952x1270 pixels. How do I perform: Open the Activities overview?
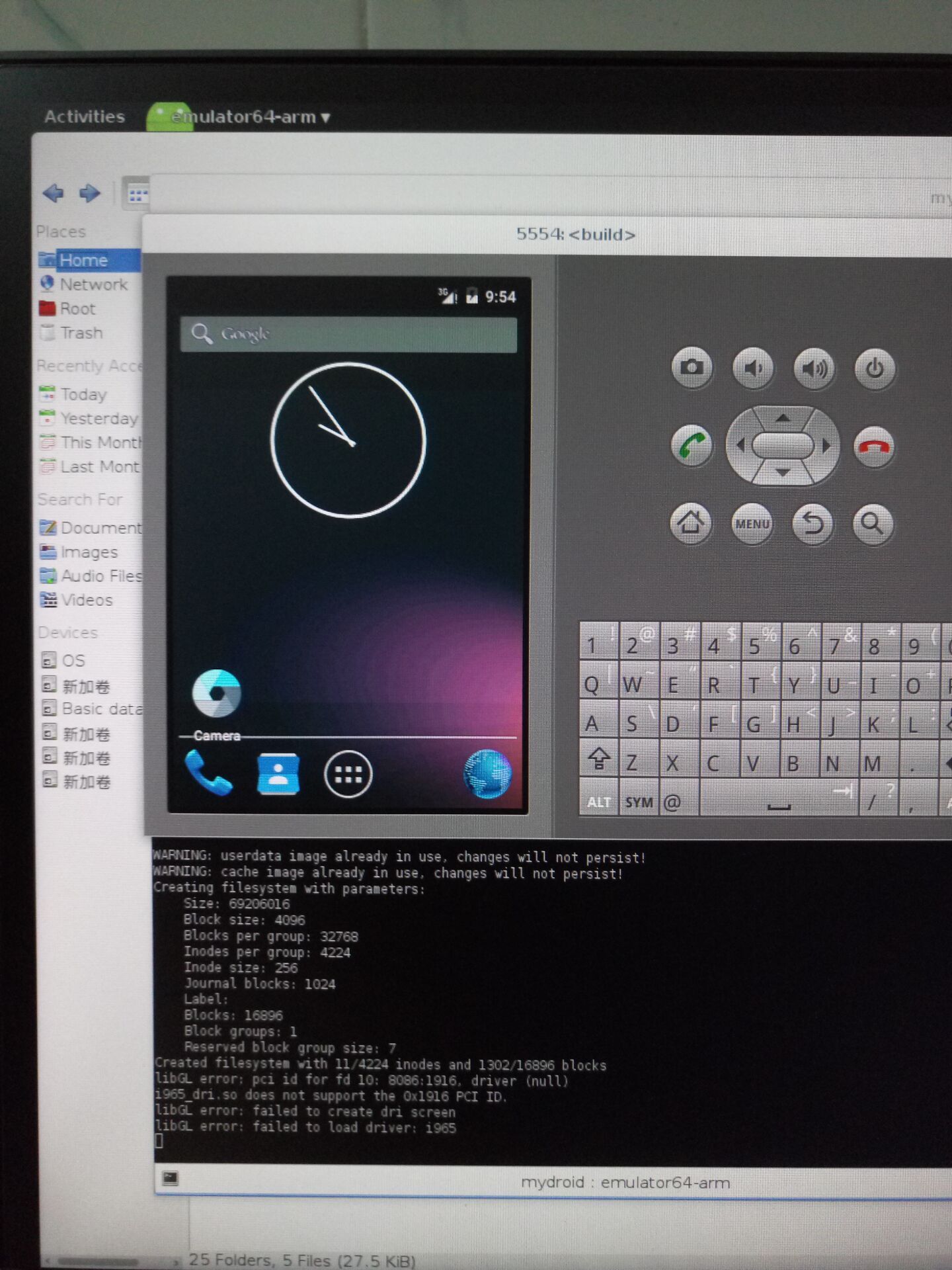coord(85,116)
